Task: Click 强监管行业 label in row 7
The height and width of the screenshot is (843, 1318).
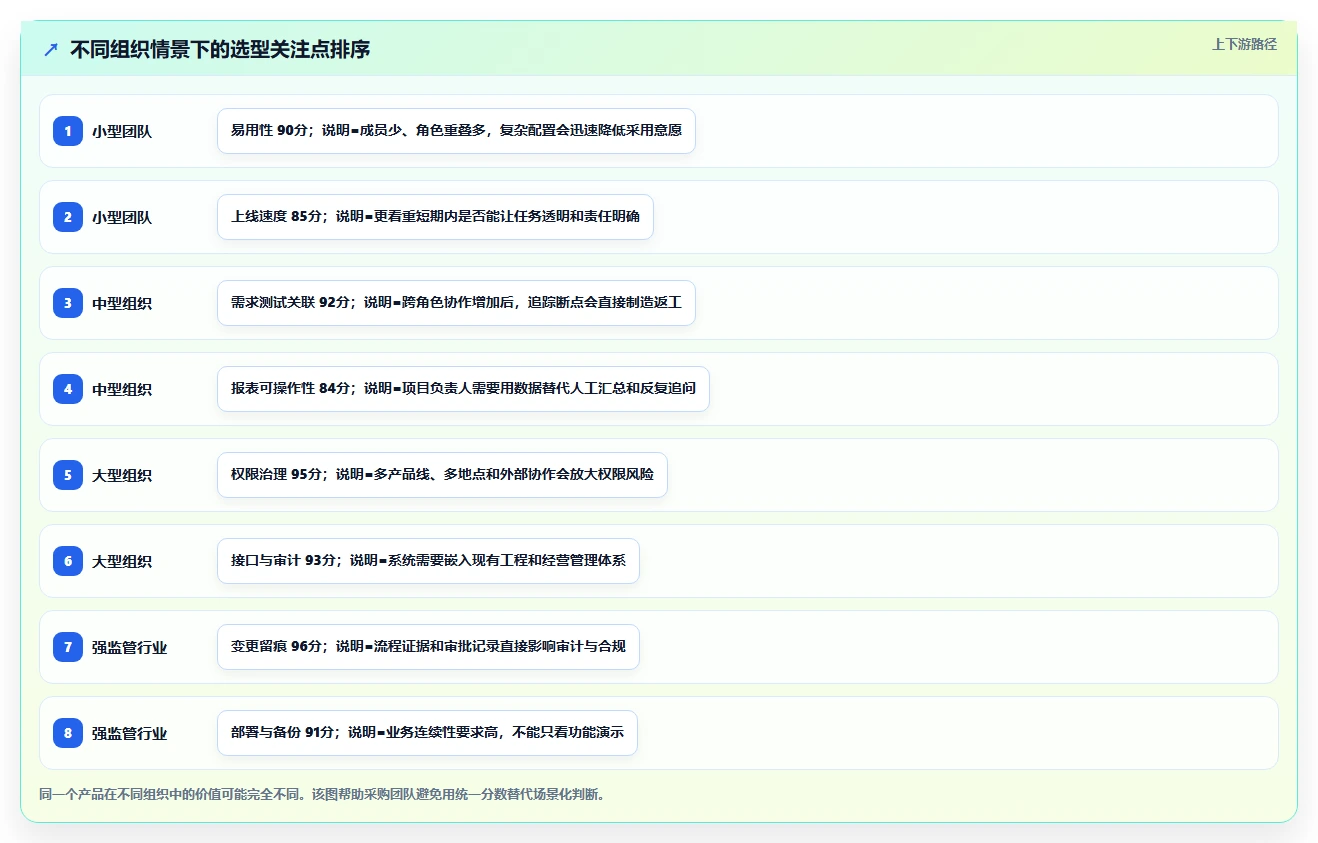Action: [129, 647]
